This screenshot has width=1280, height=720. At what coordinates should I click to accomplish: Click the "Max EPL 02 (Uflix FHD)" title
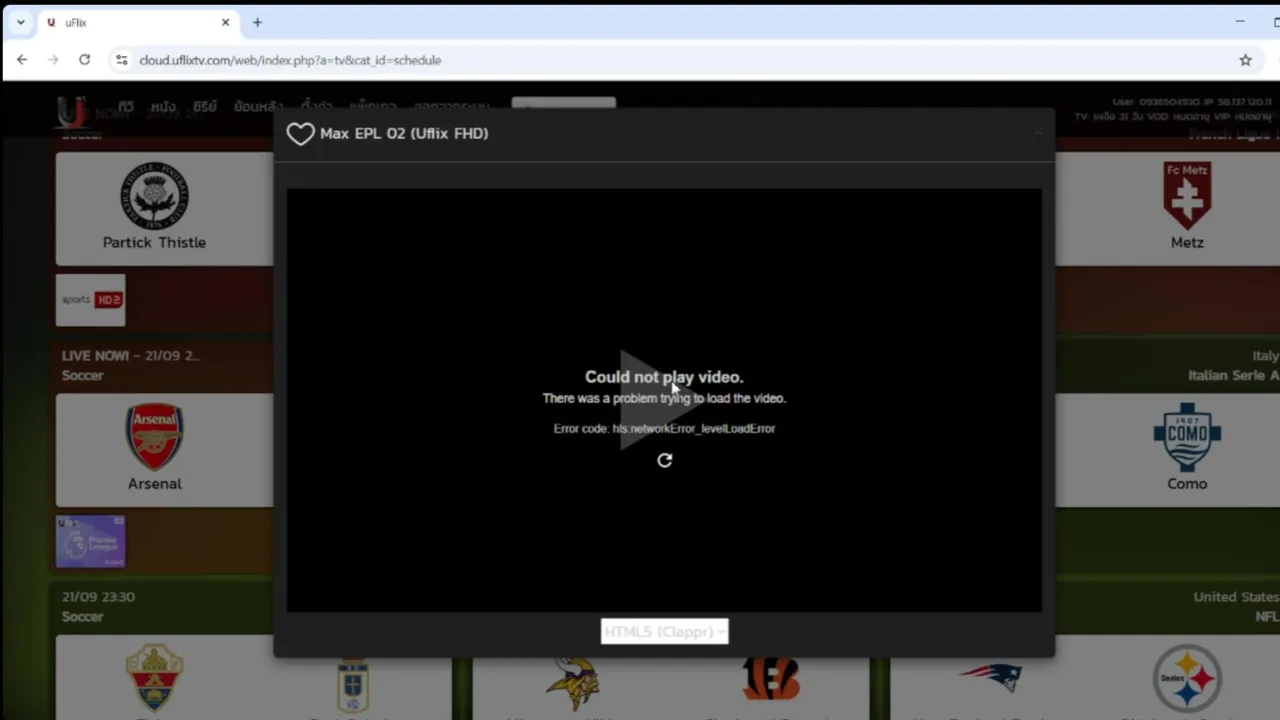click(404, 133)
